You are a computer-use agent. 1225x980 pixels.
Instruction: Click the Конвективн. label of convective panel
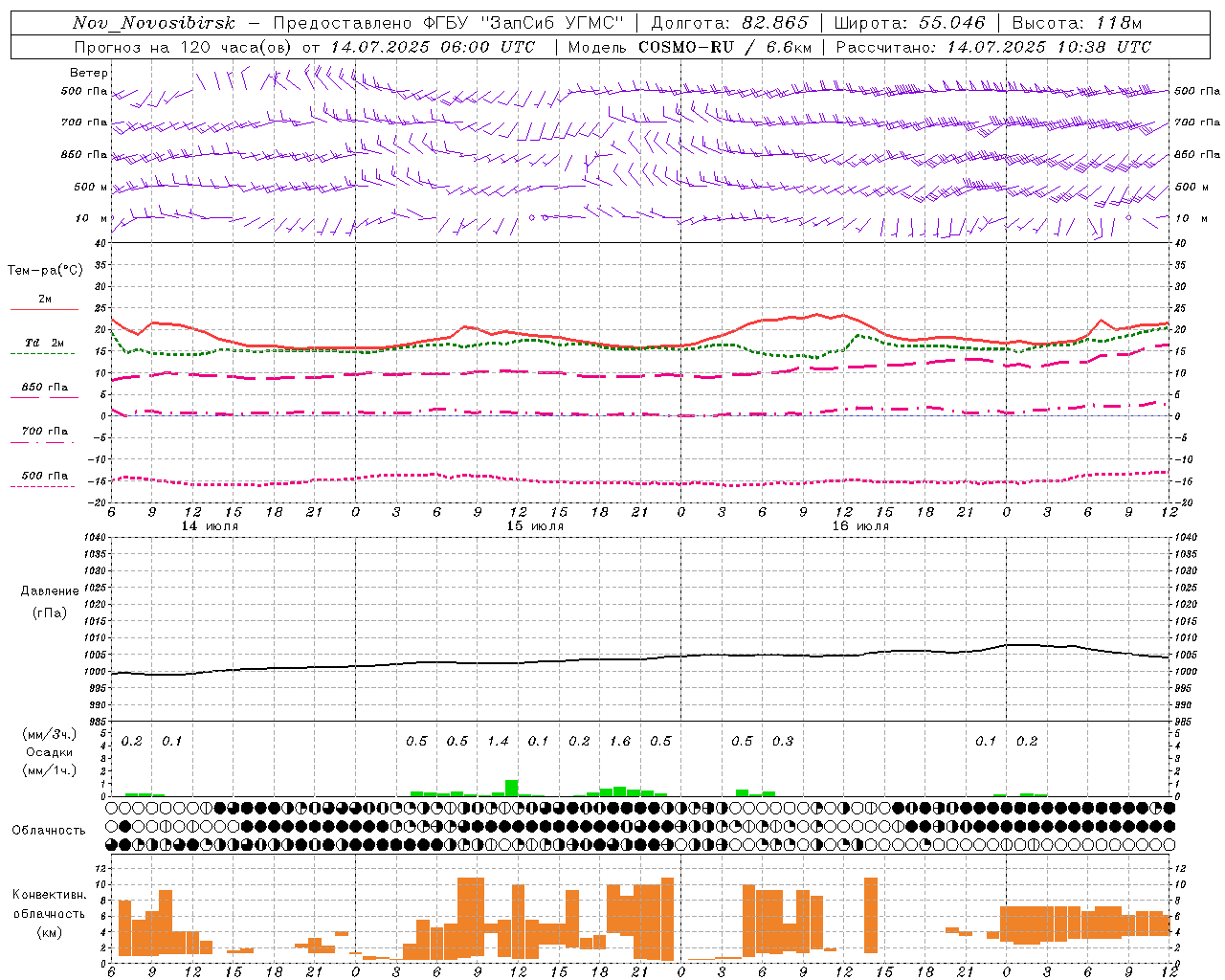50,895
